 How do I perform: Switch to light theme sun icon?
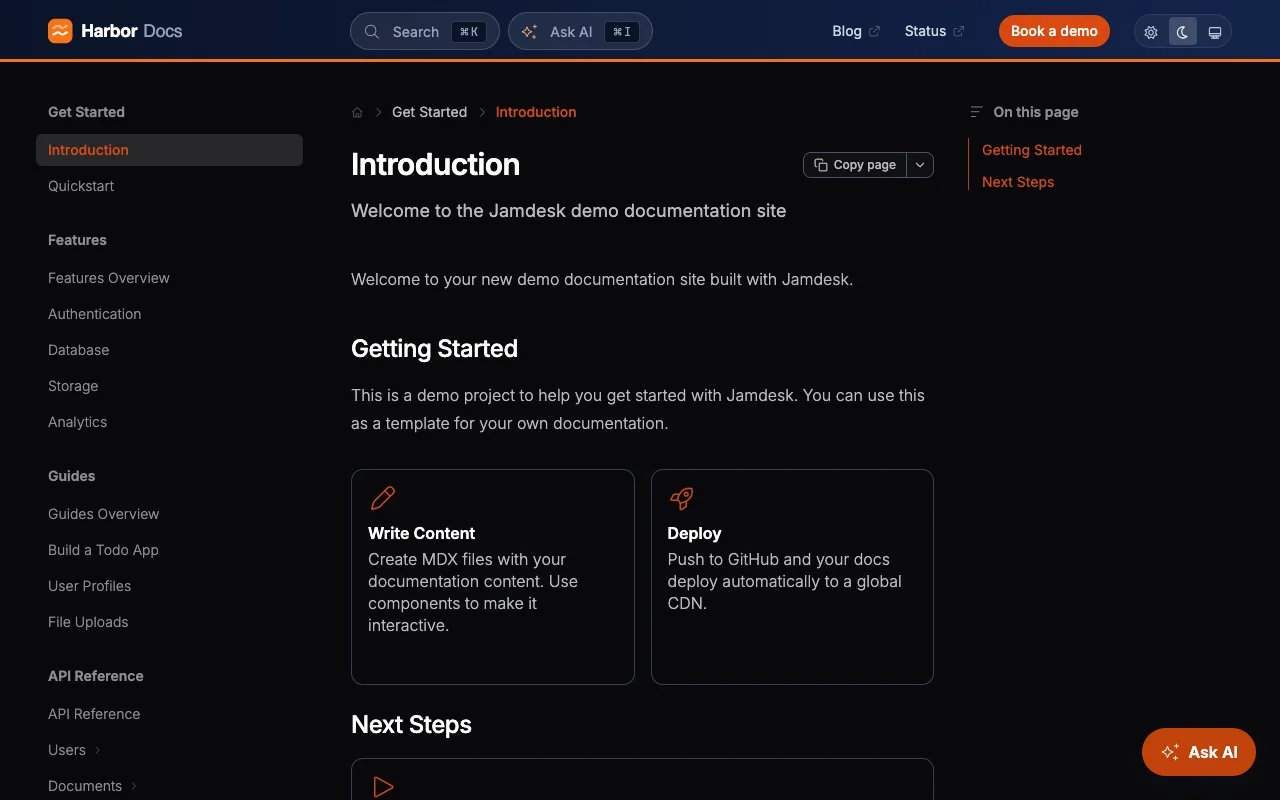[1151, 32]
